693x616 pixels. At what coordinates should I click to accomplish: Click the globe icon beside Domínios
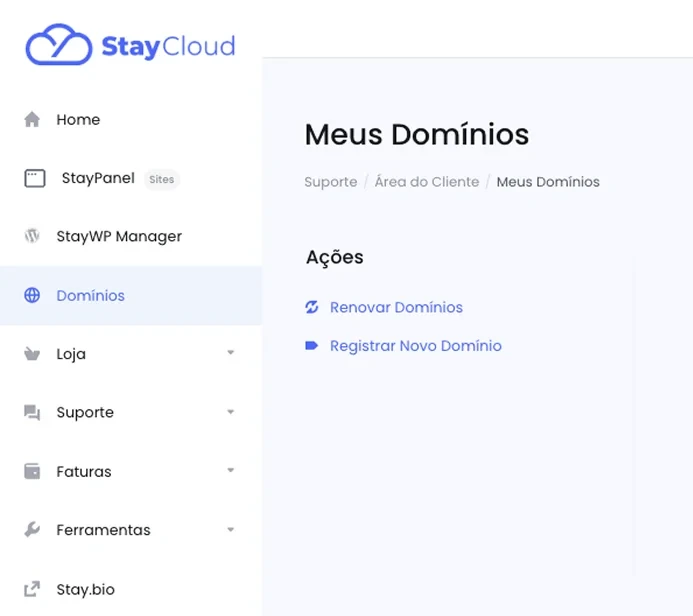pyautogui.click(x=32, y=295)
